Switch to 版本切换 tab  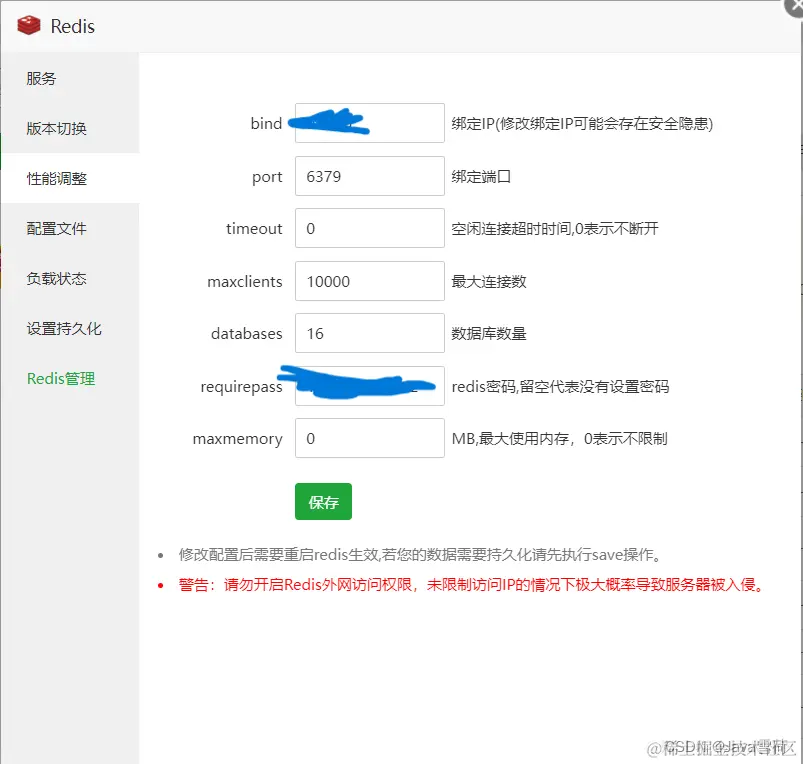70,129
